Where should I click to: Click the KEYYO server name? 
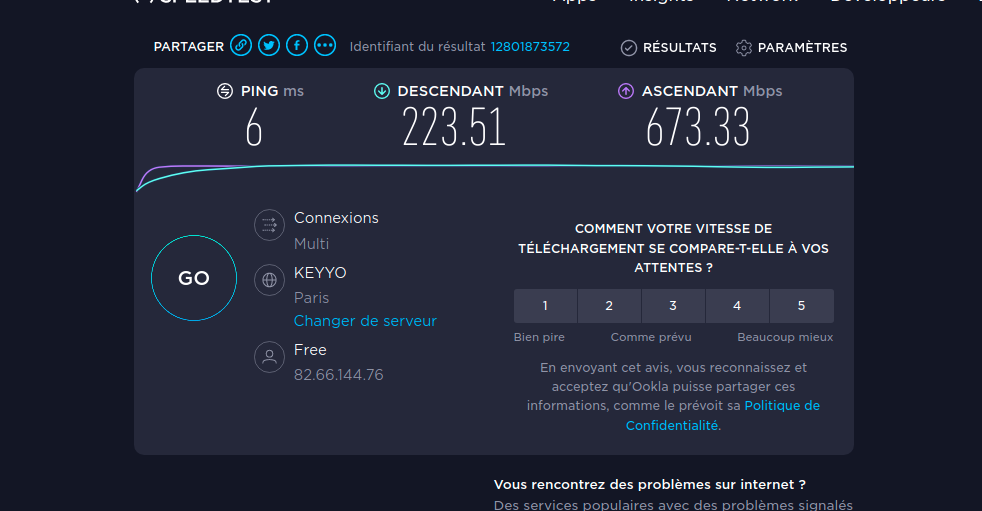(320, 273)
